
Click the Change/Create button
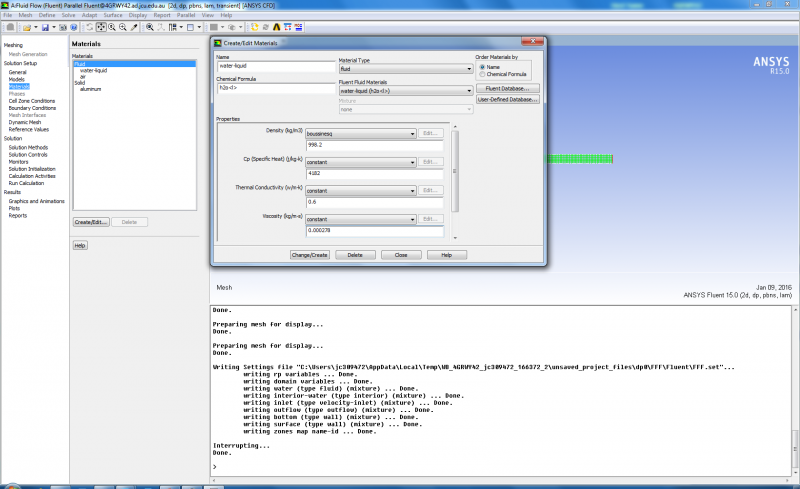[310, 255]
